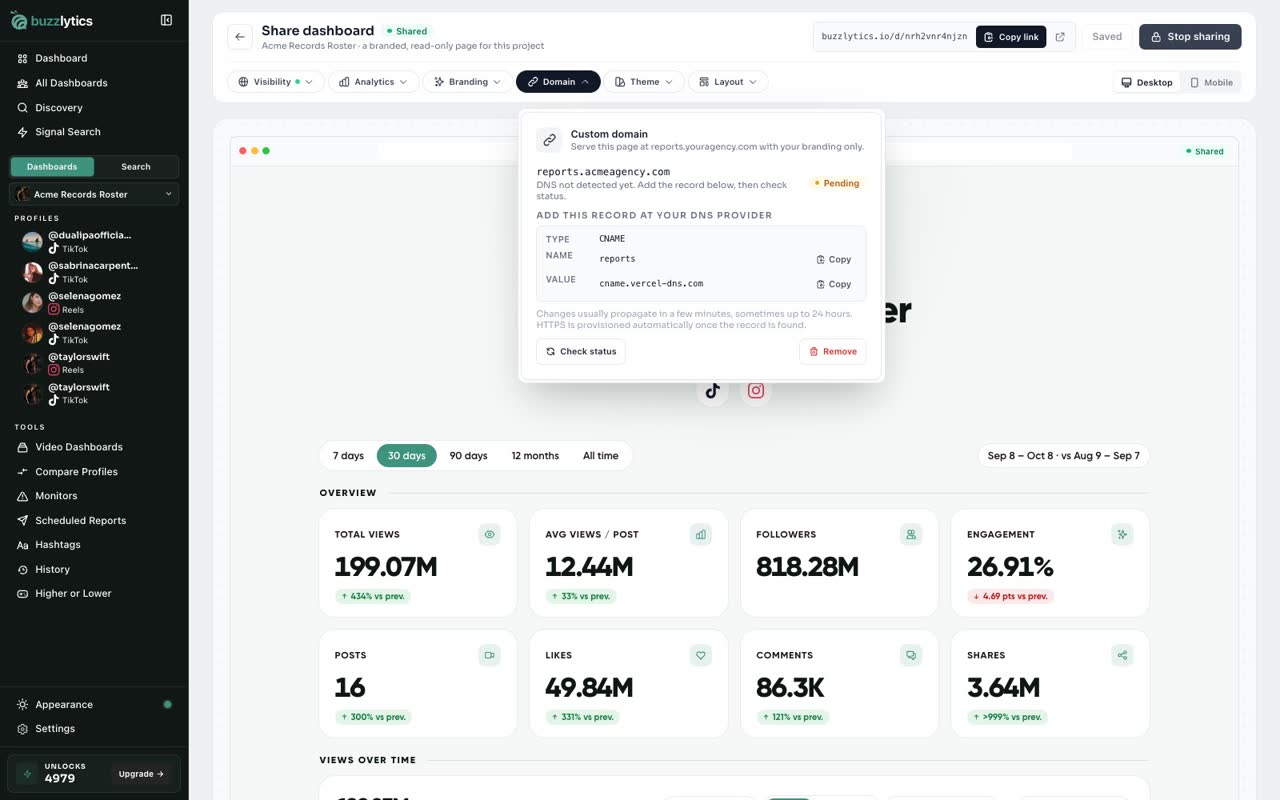
Task: Click the video icon on Posts card
Action: click(x=490, y=656)
